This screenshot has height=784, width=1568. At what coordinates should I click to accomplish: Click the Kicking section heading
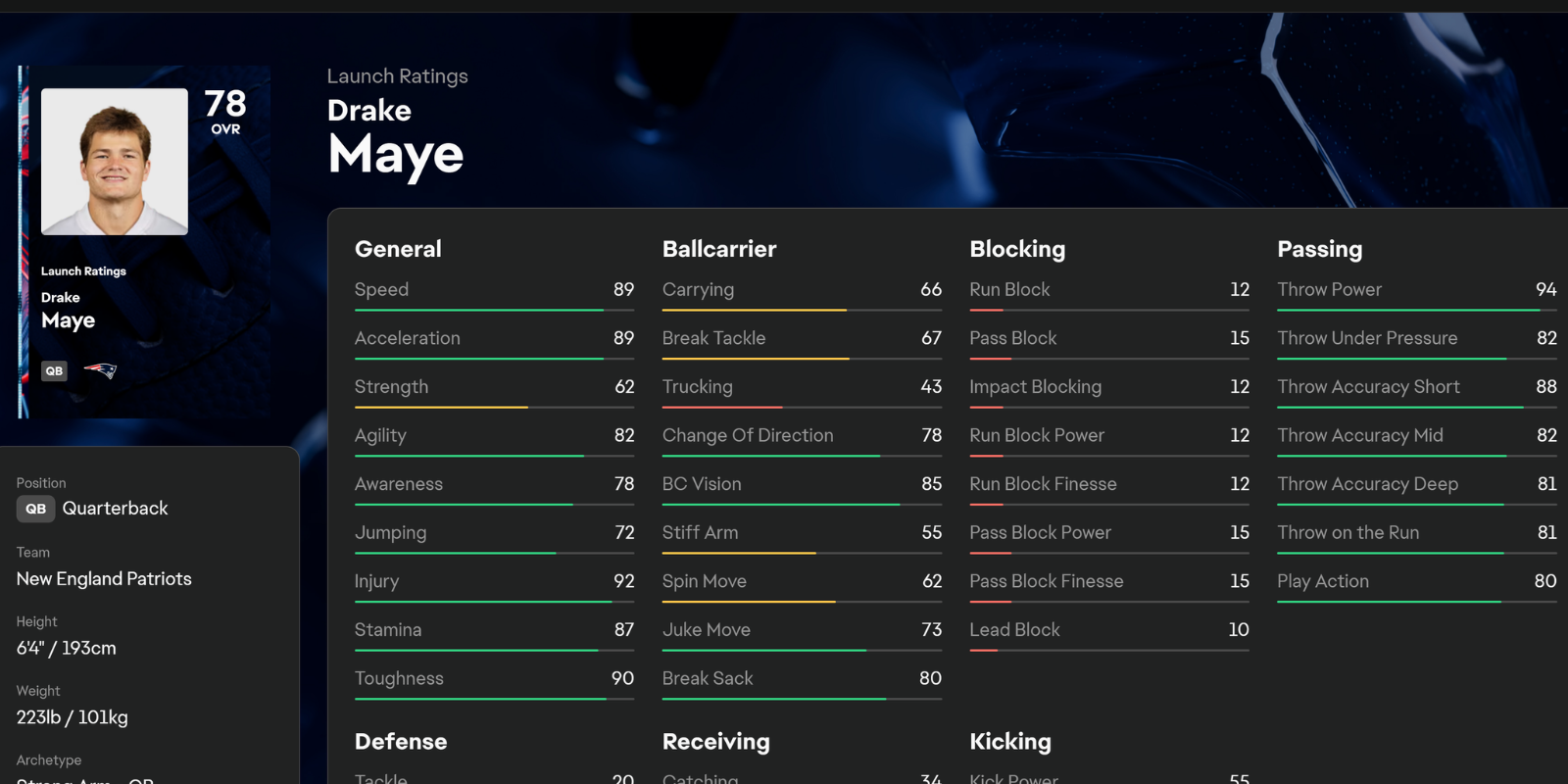(1010, 742)
